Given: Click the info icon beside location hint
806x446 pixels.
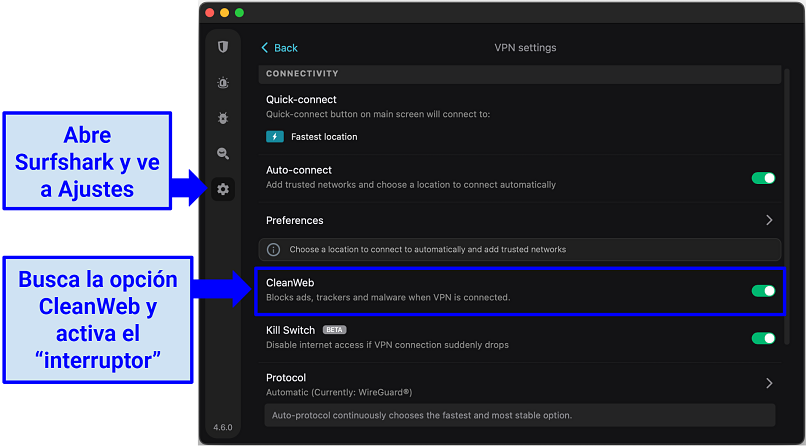Looking at the screenshot, I should [273, 250].
